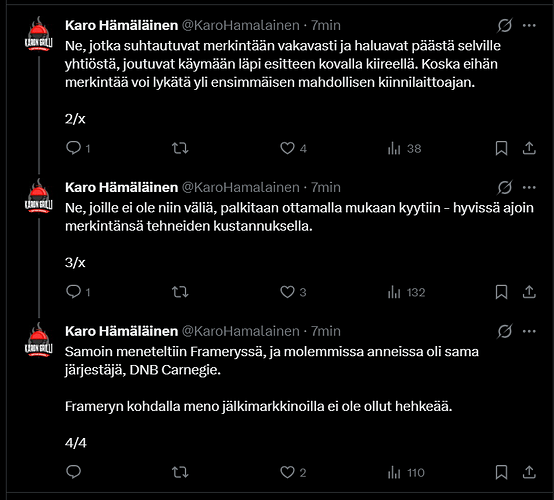Share the 2/x tweet
This screenshot has height=500, width=554.
click(x=529, y=148)
